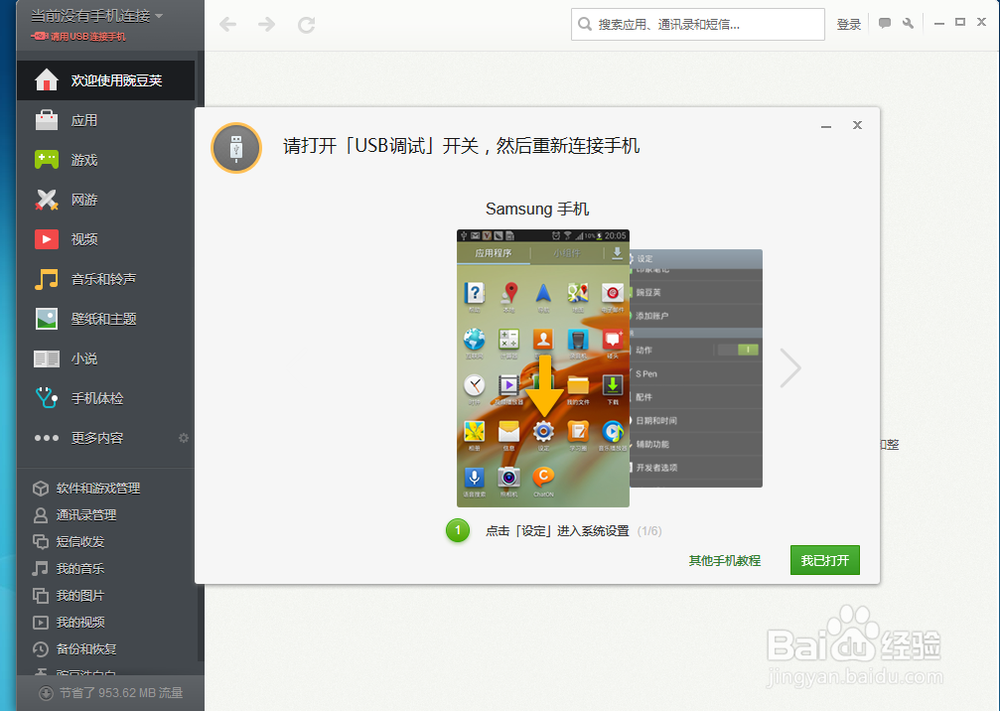This screenshot has width=1000, height=711.
Task: Click the 我已打开 green button
Action: click(825, 560)
